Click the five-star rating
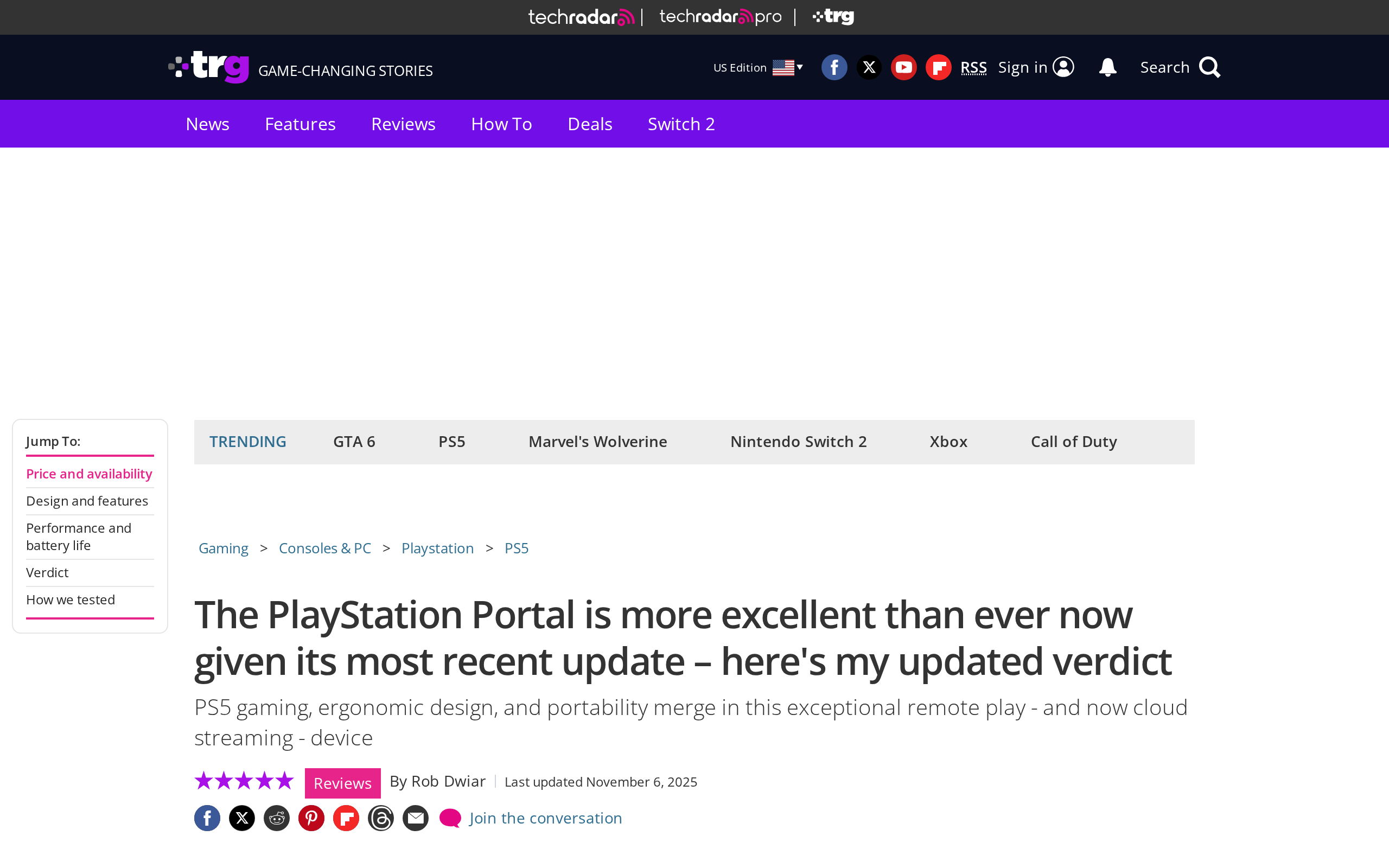 (x=244, y=781)
